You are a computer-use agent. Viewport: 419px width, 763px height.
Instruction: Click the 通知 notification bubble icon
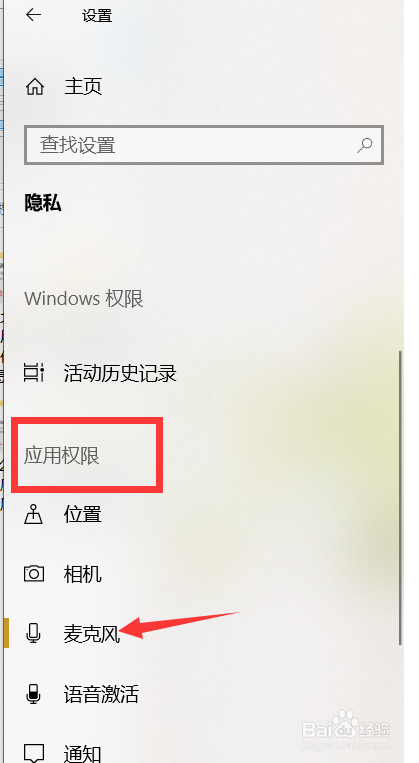pyautogui.click(x=34, y=752)
